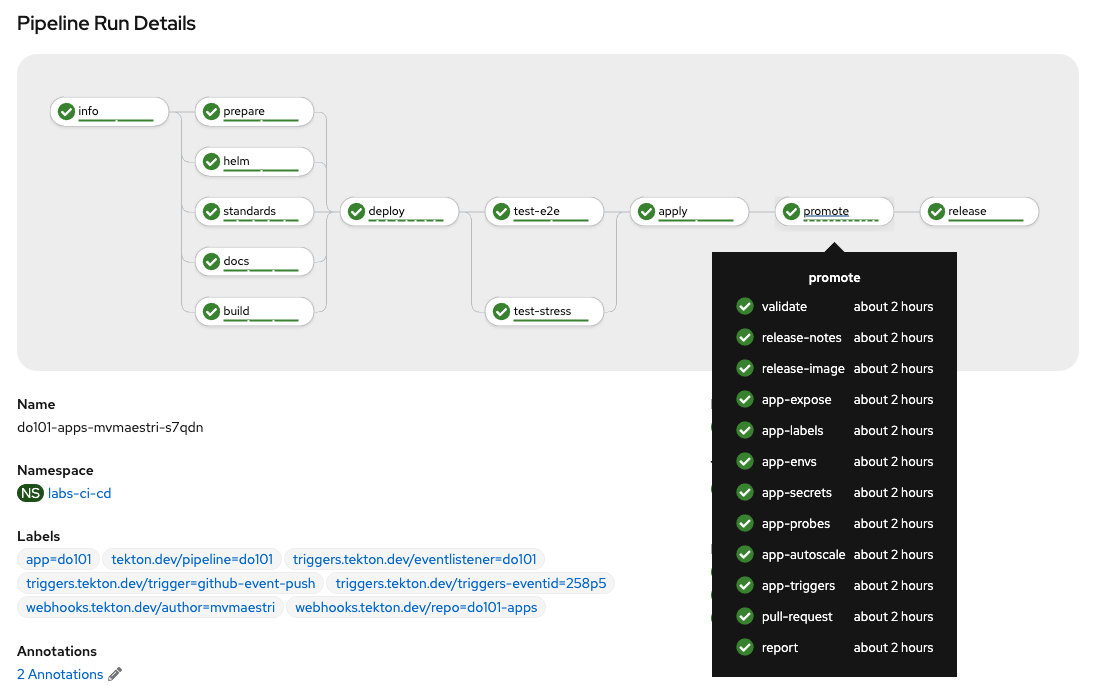
Task: Open the 2 Annotations link
Action: [60, 674]
